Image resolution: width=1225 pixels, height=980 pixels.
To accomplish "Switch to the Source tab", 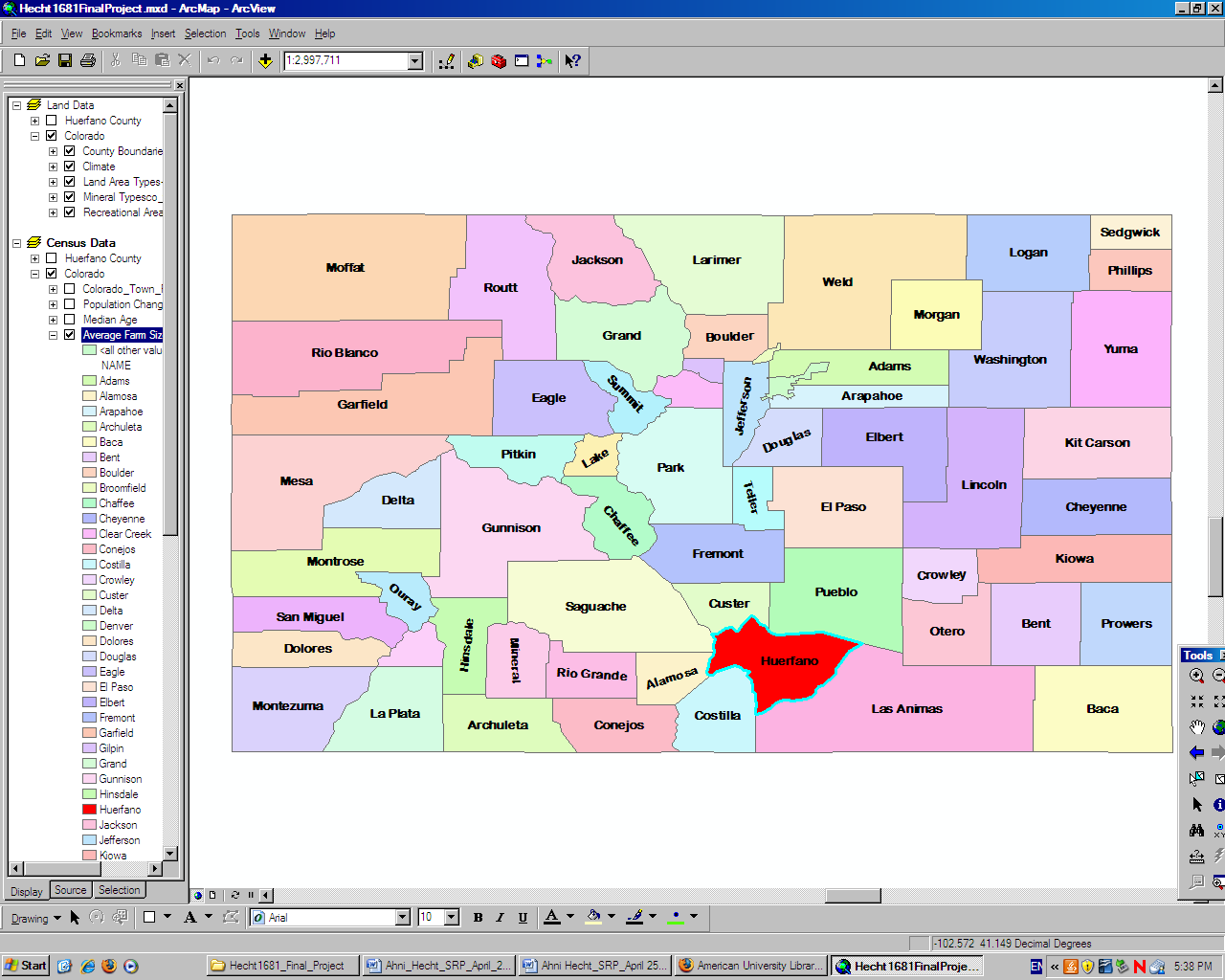I will point(71,890).
